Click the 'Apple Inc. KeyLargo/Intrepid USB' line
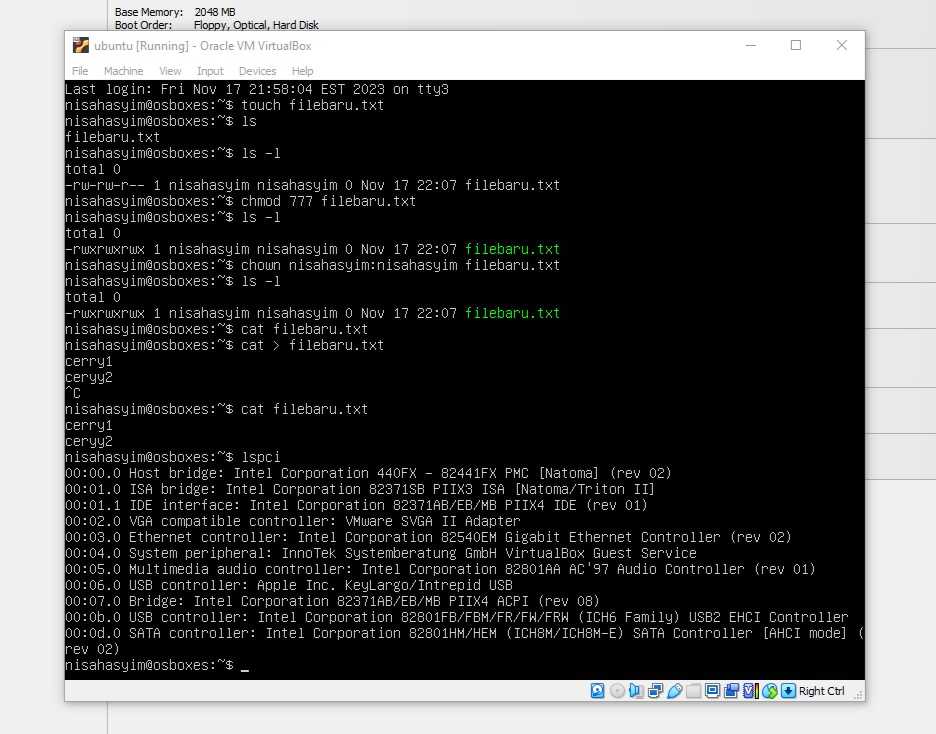Image resolution: width=936 pixels, height=734 pixels. (x=289, y=585)
